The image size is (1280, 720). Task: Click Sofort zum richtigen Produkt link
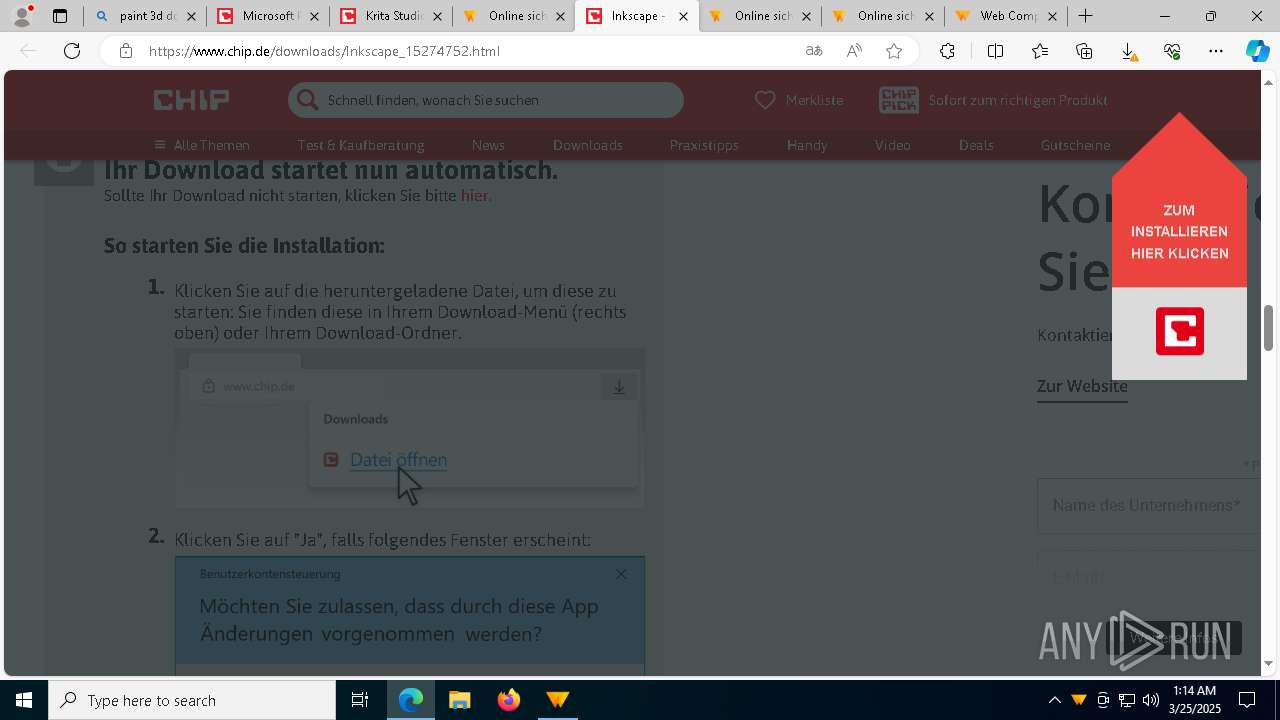coord(1018,100)
